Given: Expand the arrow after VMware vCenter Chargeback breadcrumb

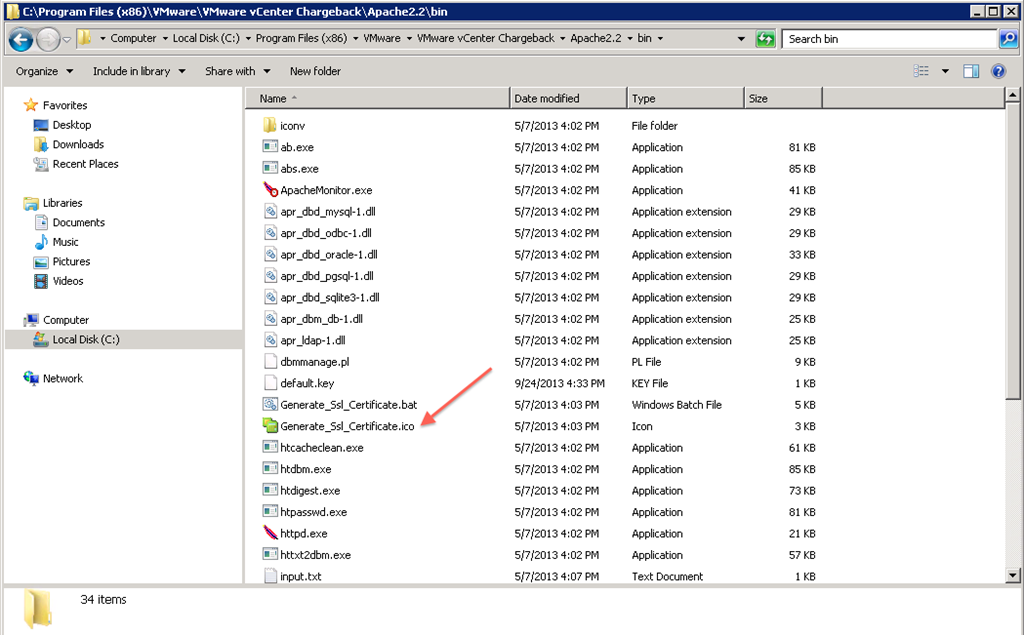Looking at the screenshot, I should [x=562, y=39].
